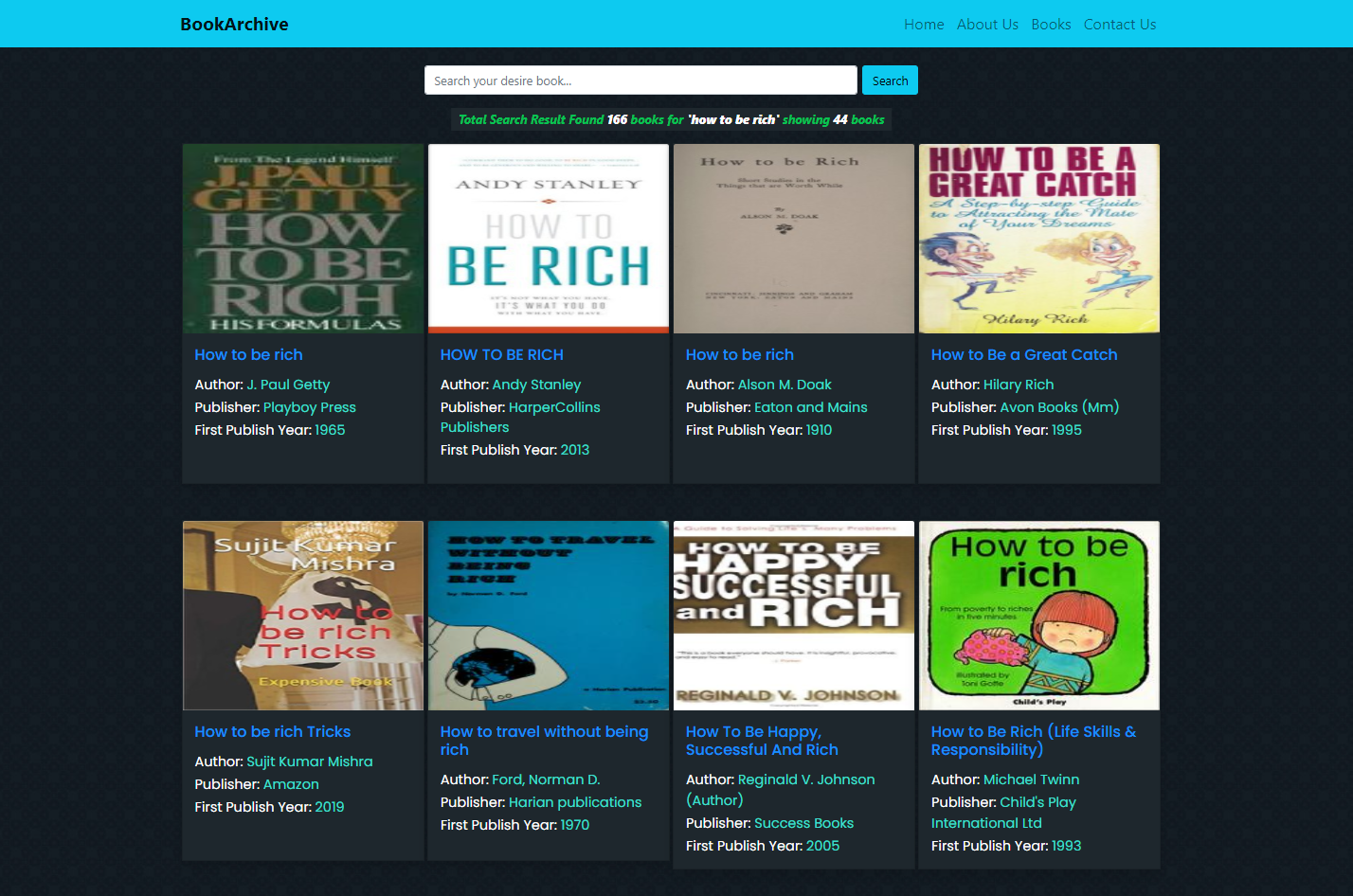Open the Playboy Press publisher link

click(x=309, y=407)
